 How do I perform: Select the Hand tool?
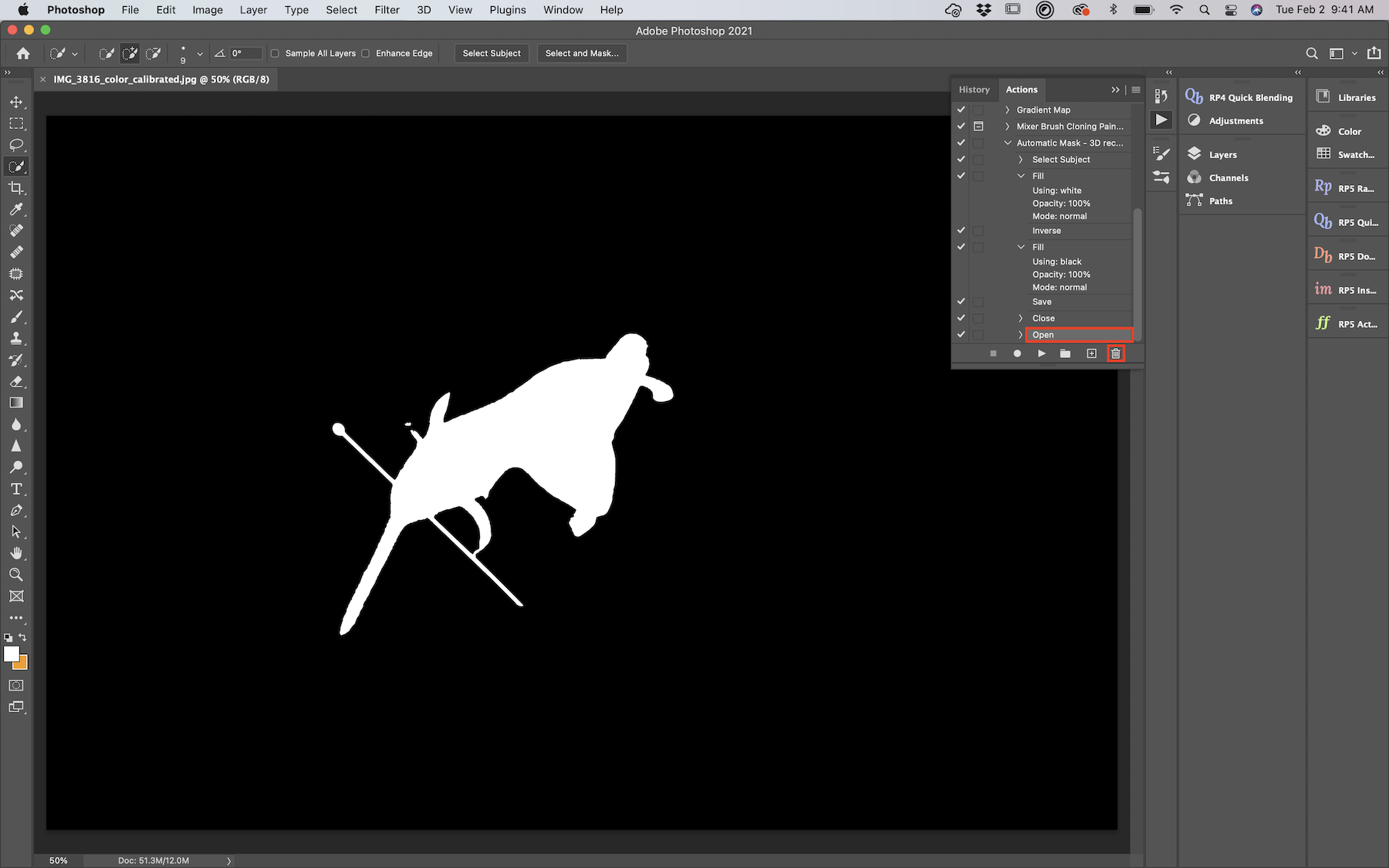click(16, 553)
